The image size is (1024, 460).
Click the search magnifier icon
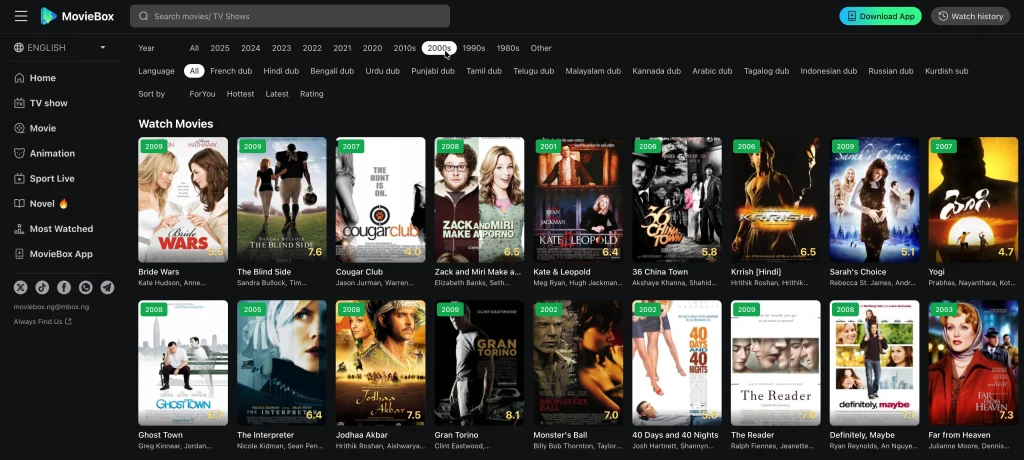[x=144, y=16]
